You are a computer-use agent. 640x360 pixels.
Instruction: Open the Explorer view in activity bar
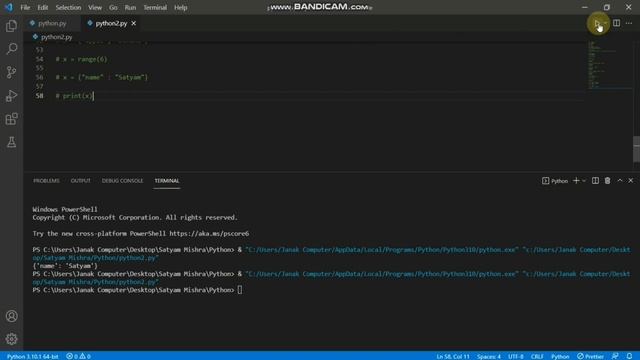coord(11,26)
